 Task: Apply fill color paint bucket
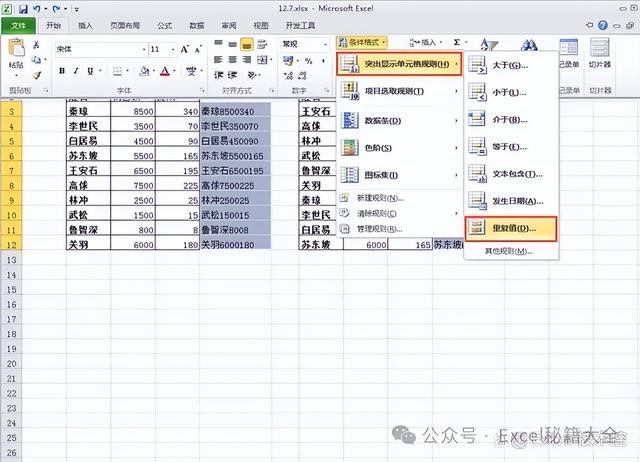click(144, 71)
